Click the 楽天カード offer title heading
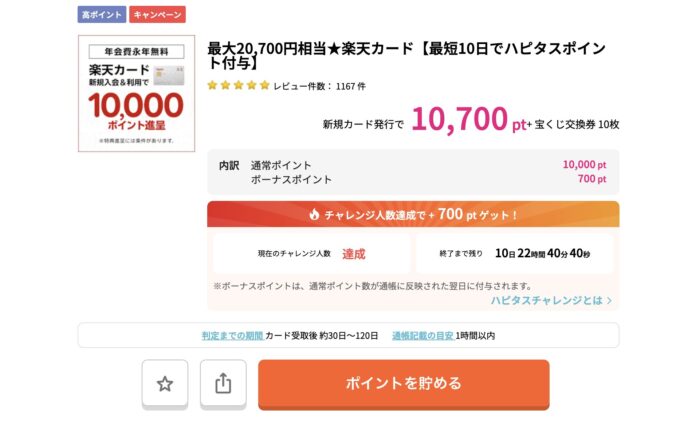This screenshot has width=700, height=436. pos(406,56)
